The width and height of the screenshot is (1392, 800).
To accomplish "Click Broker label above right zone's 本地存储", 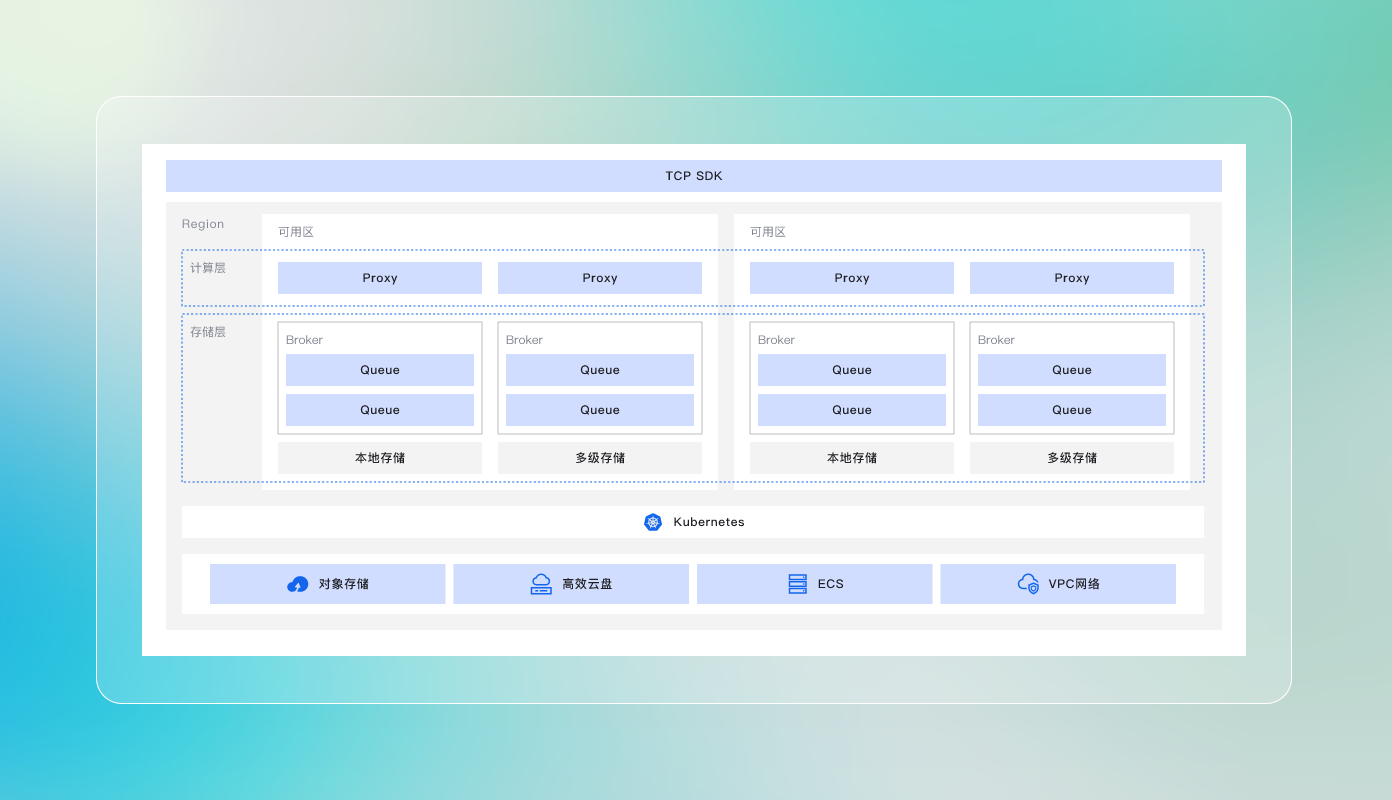I will pos(776,340).
